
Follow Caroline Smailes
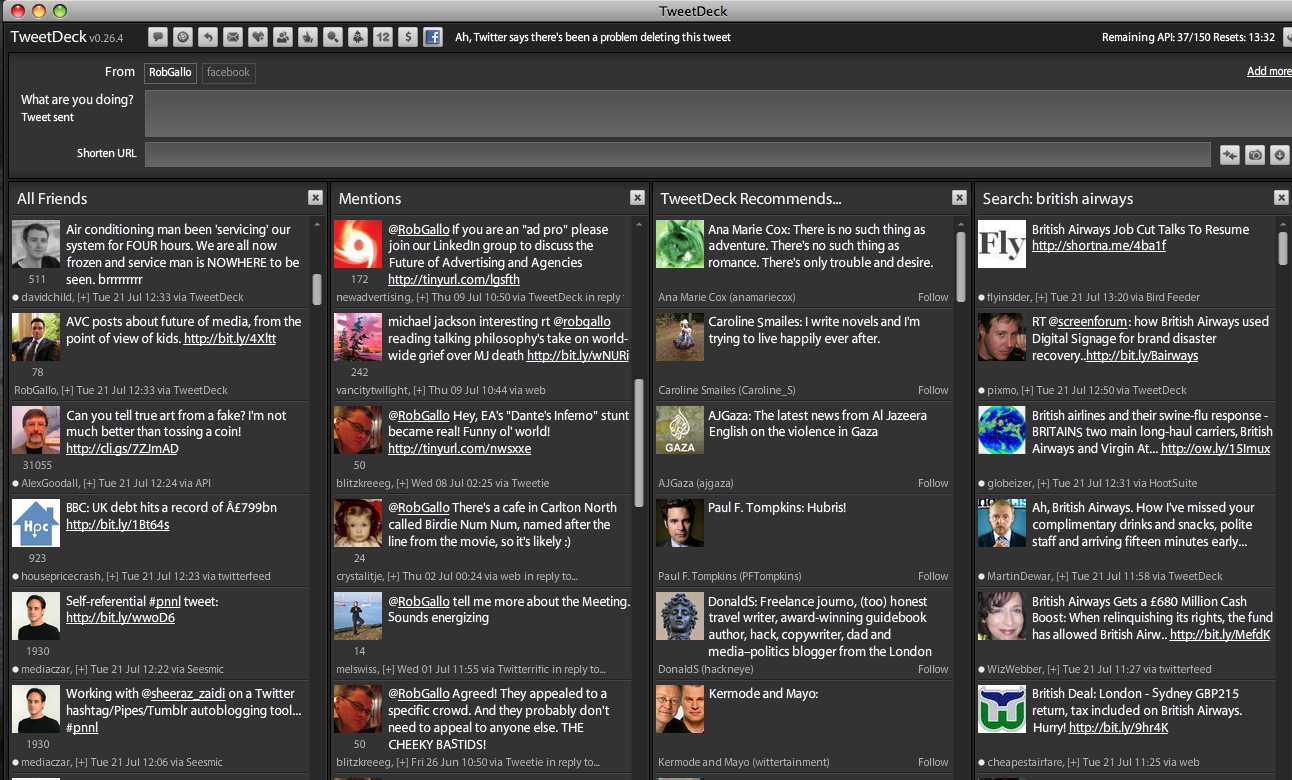[x=933, y=390]
